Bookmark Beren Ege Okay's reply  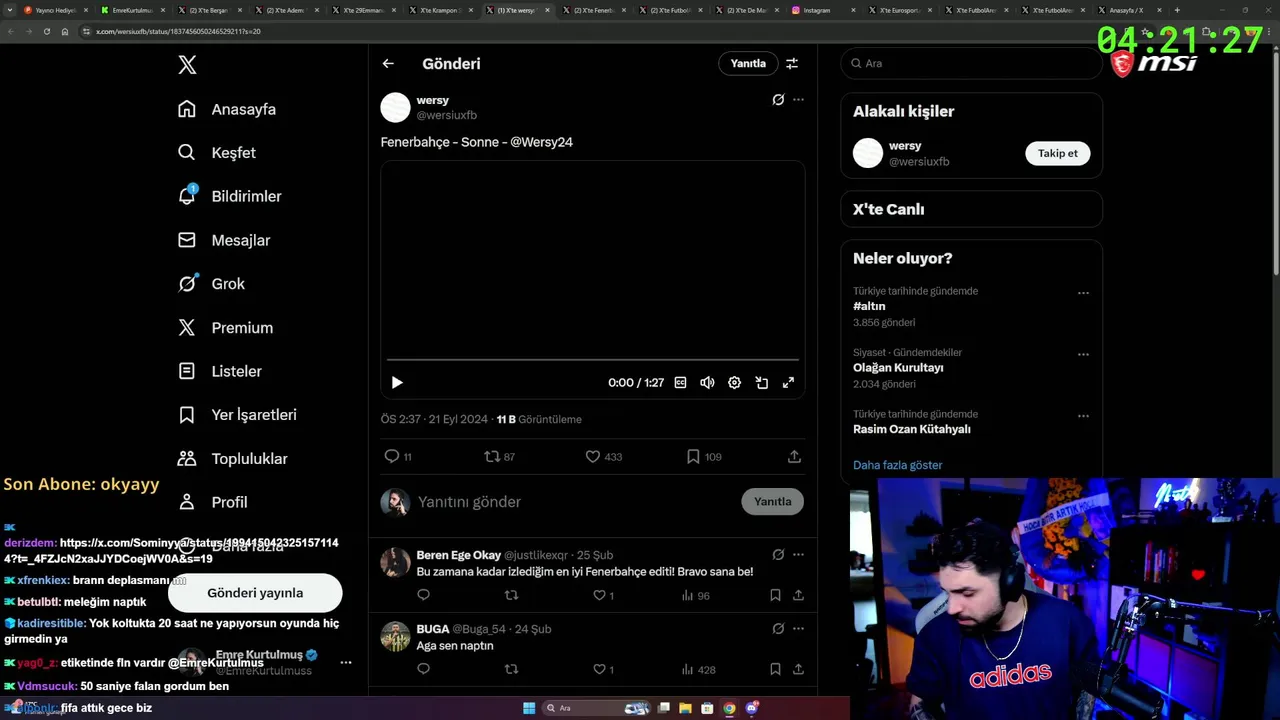[x=775, y=595]
